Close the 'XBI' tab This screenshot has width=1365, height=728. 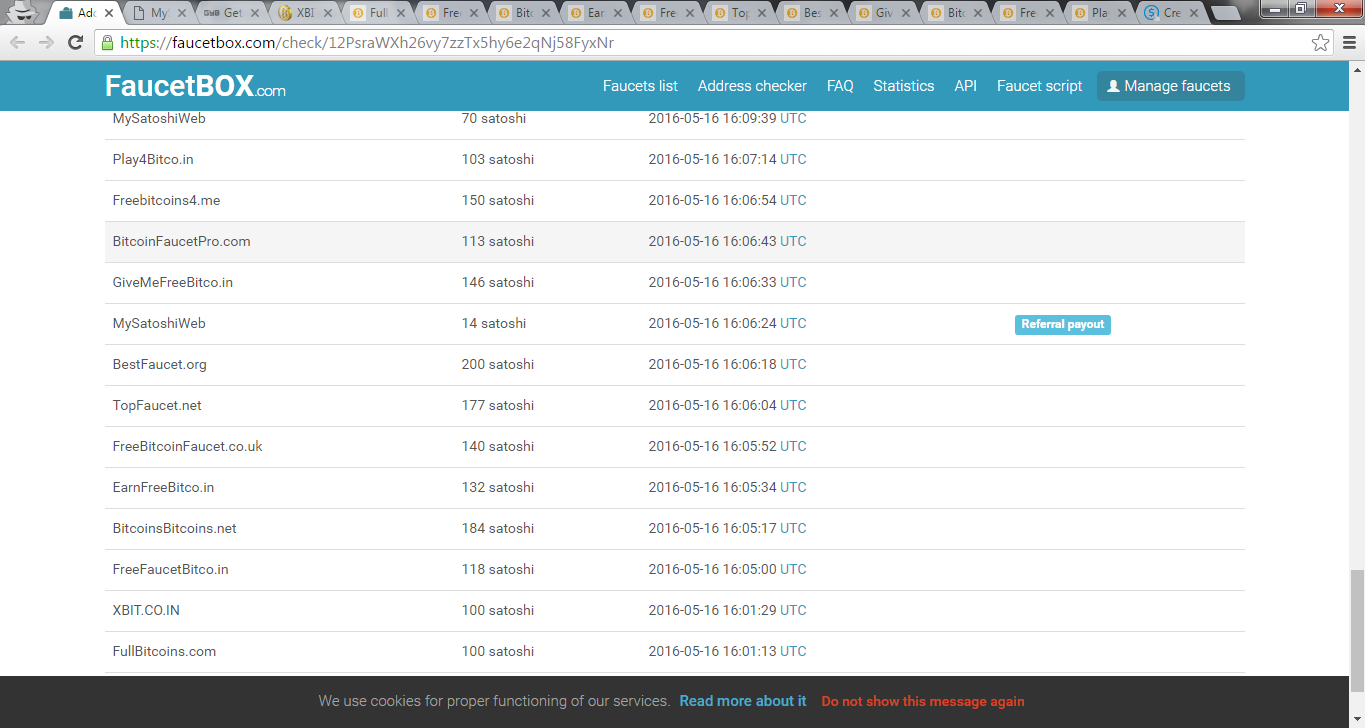(328, 13)
